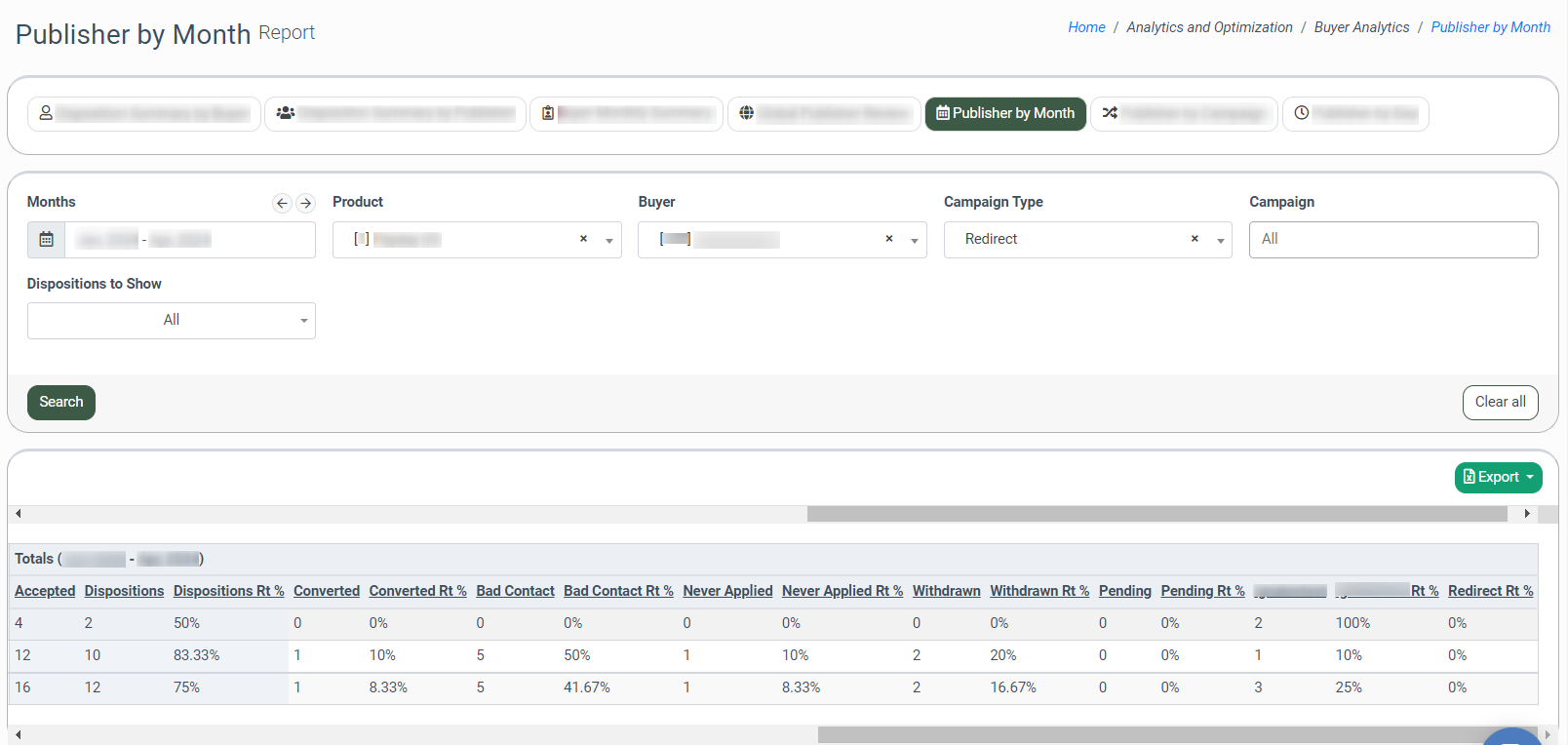Click into the Campaign input field
The image size is (1568, 745).
click(x=1392, y=240)
